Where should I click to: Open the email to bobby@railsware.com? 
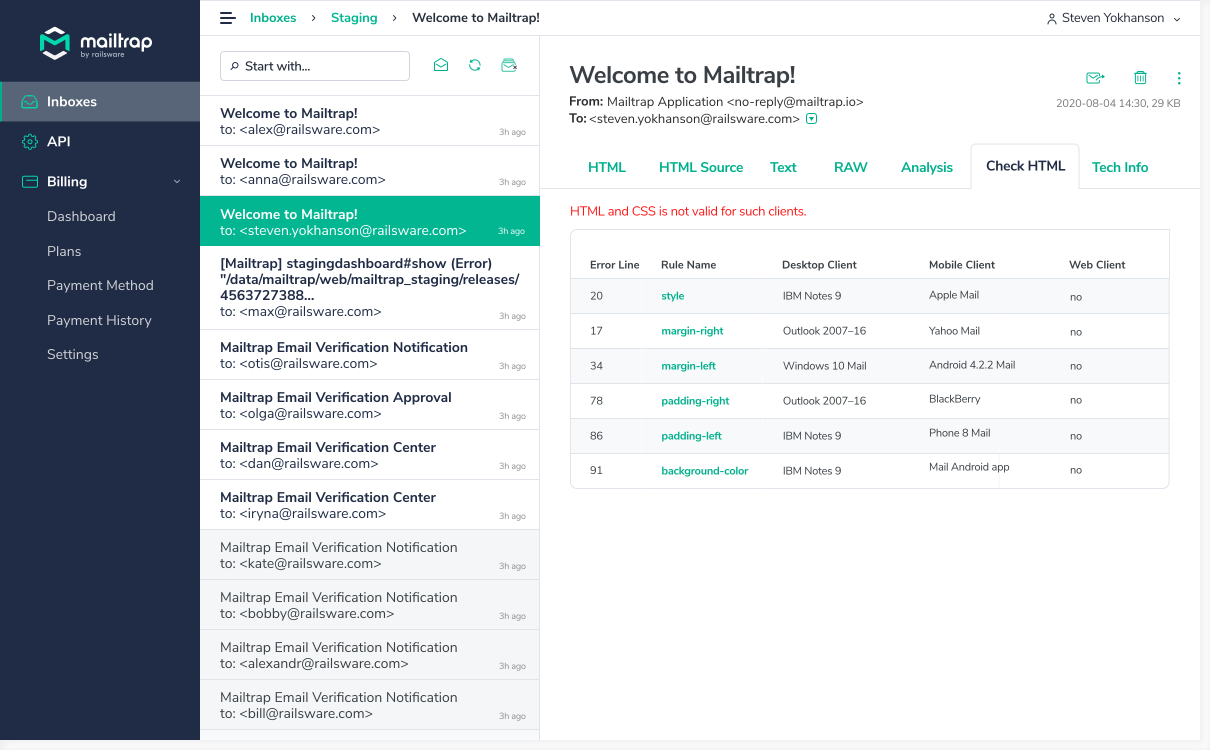(x=370, y=605)
